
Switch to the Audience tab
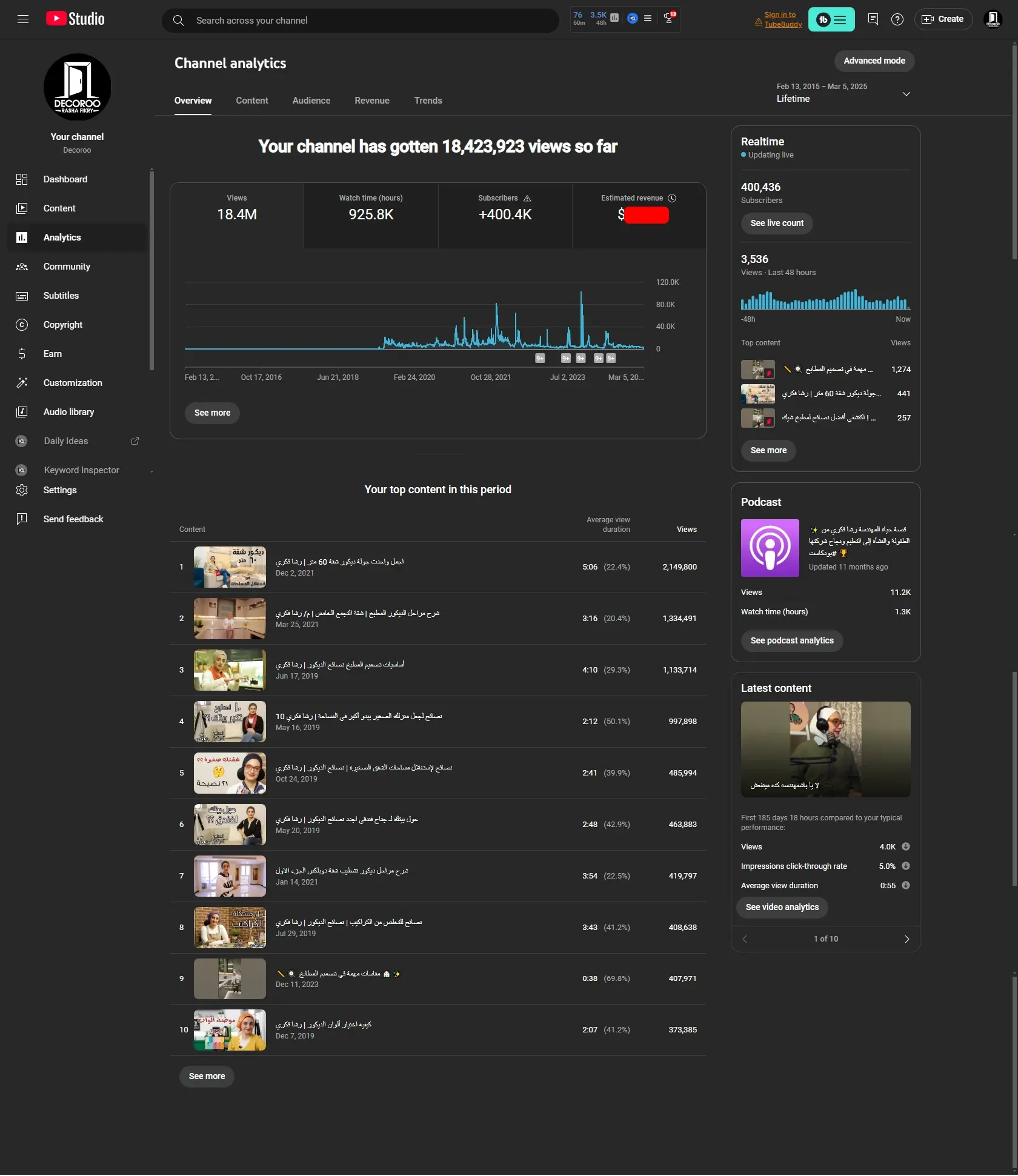pyautogui.click(x=311, y=101)
